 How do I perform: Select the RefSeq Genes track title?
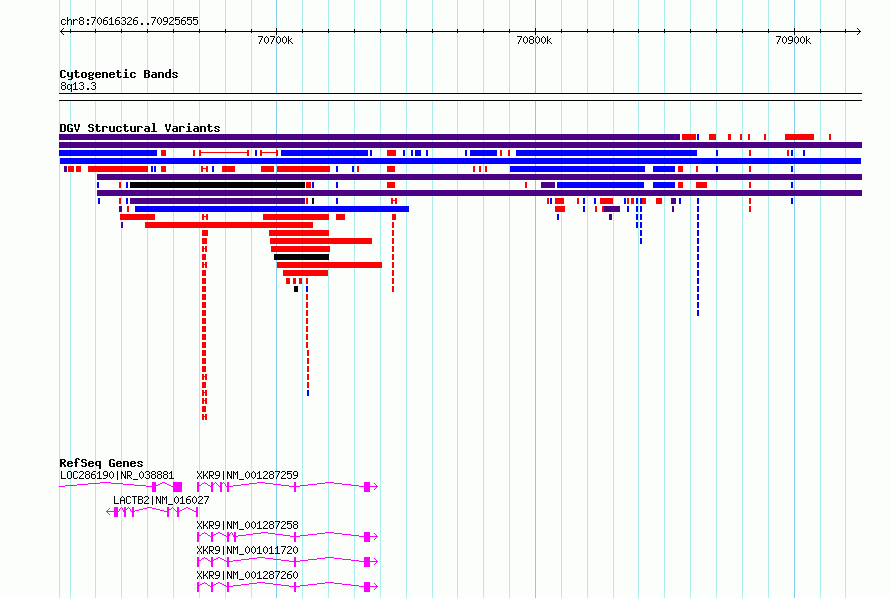tap(101, 463)
